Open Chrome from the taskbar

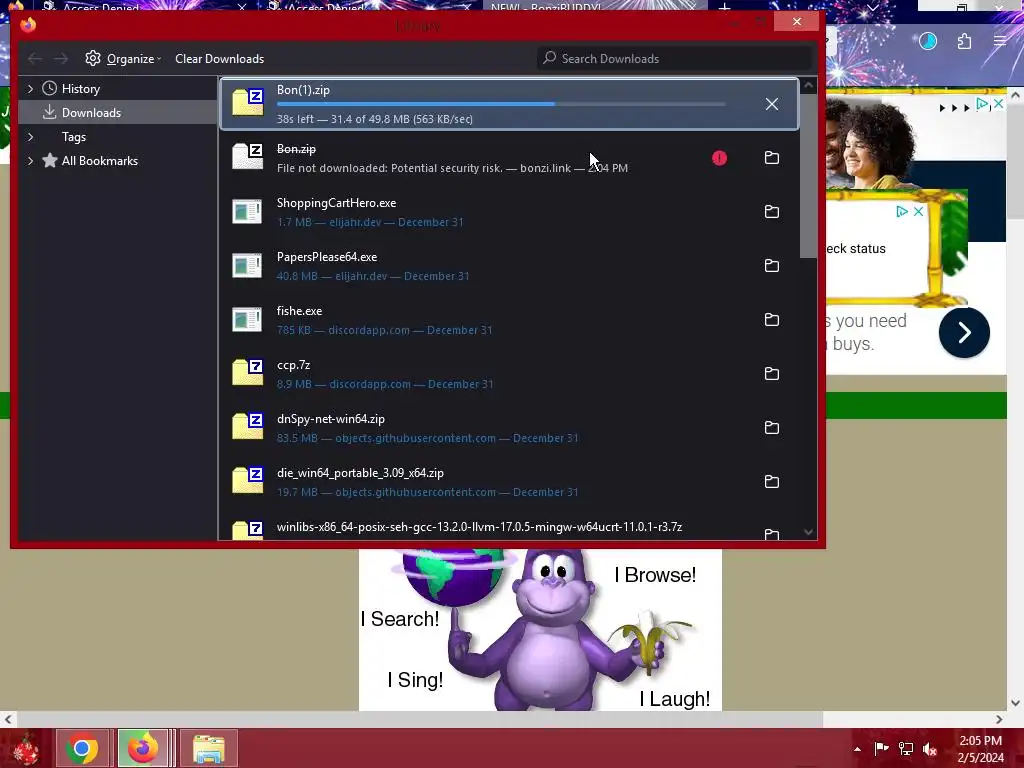(82, 748)
